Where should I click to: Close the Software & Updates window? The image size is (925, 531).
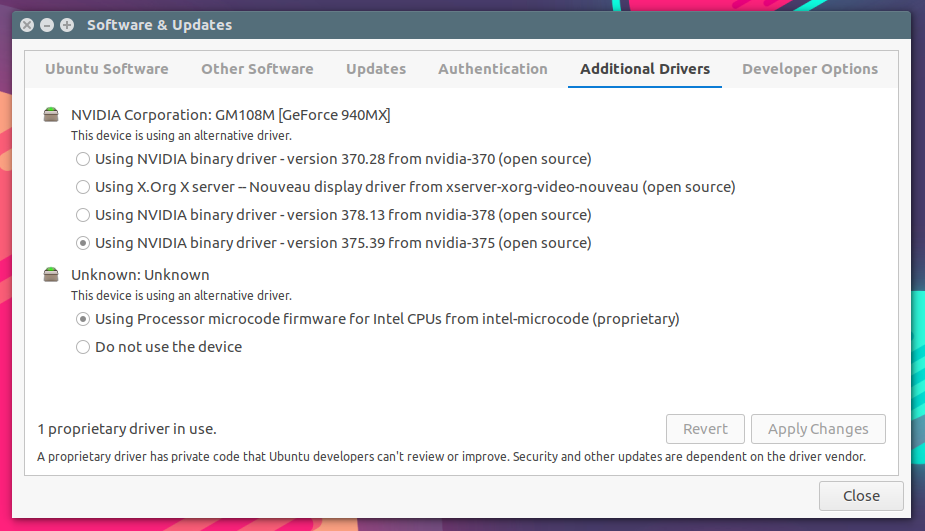[27, 25]
